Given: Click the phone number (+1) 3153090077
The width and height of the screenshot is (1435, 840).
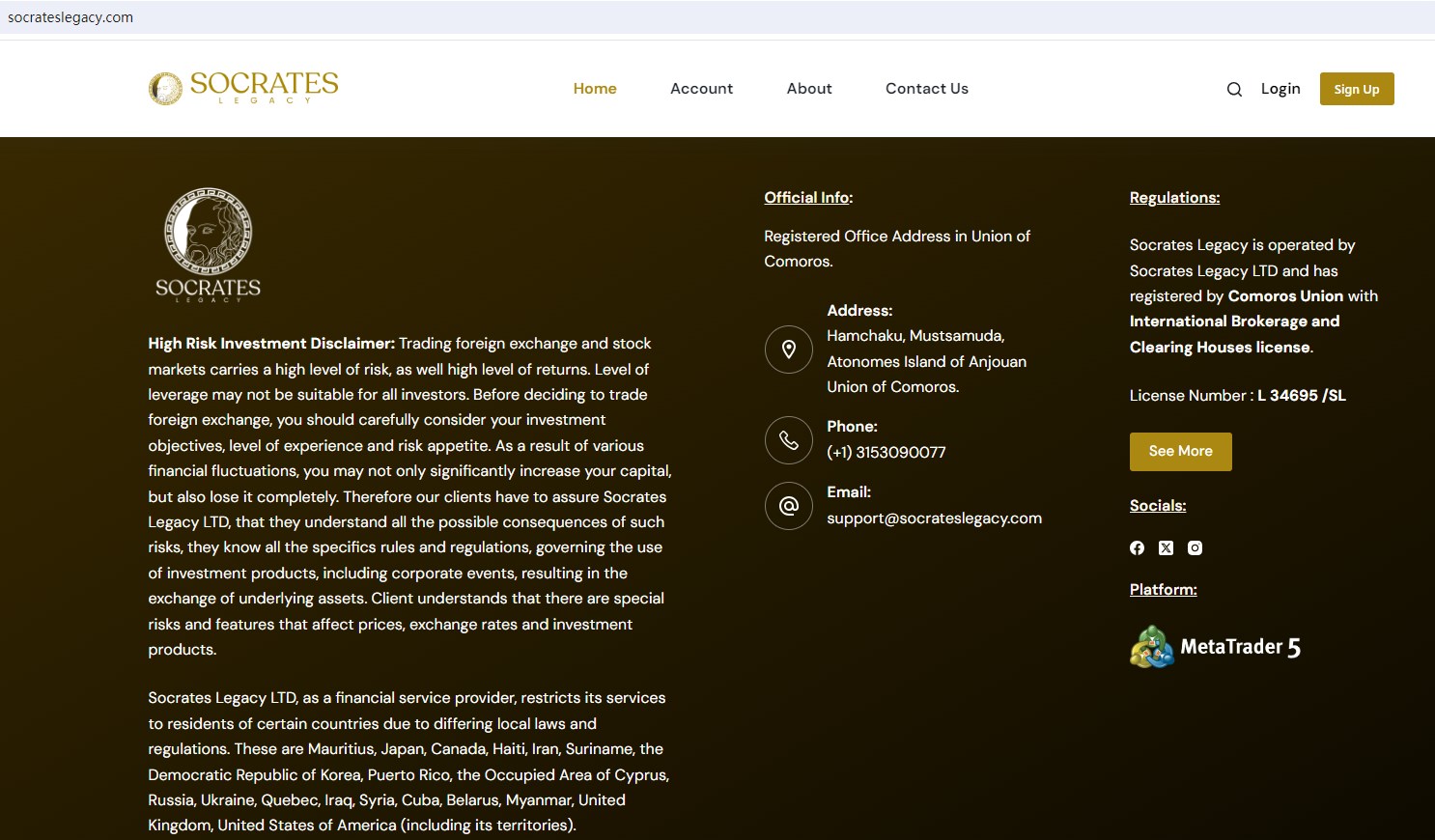Looking at the screenshot, I should pyautogui.click(x=886, y=452).
